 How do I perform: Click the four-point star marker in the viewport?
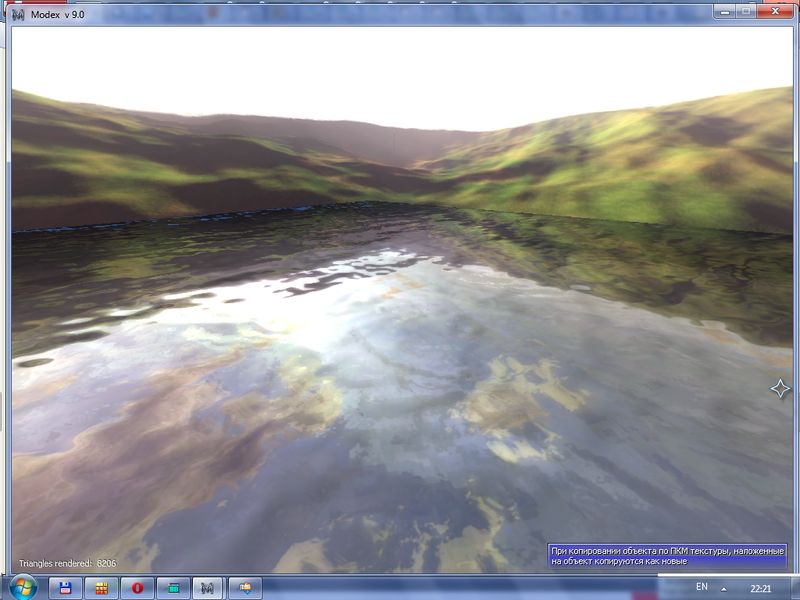pos(780,389)
